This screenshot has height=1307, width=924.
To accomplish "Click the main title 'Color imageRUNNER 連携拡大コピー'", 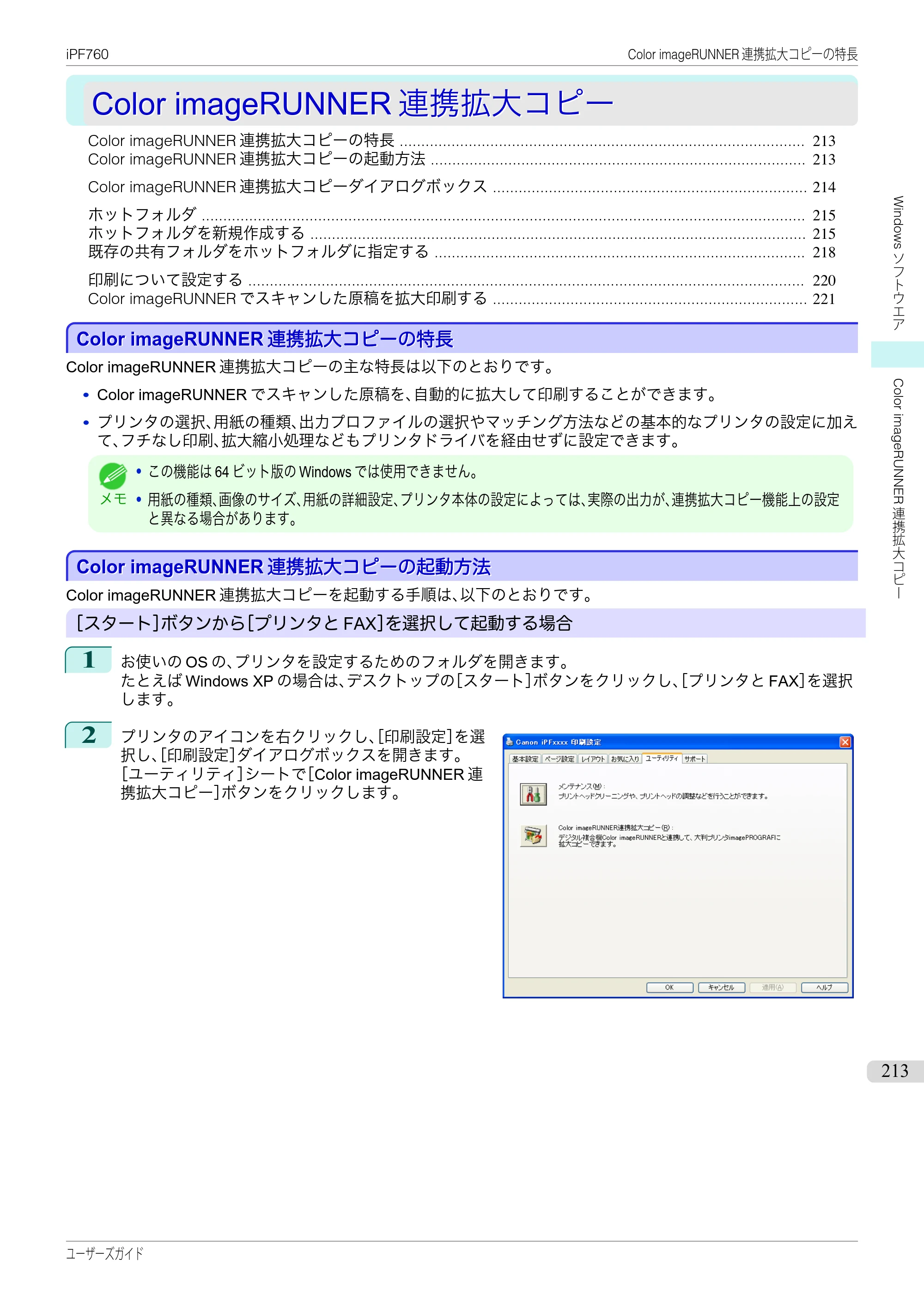I will pos(353,103).
